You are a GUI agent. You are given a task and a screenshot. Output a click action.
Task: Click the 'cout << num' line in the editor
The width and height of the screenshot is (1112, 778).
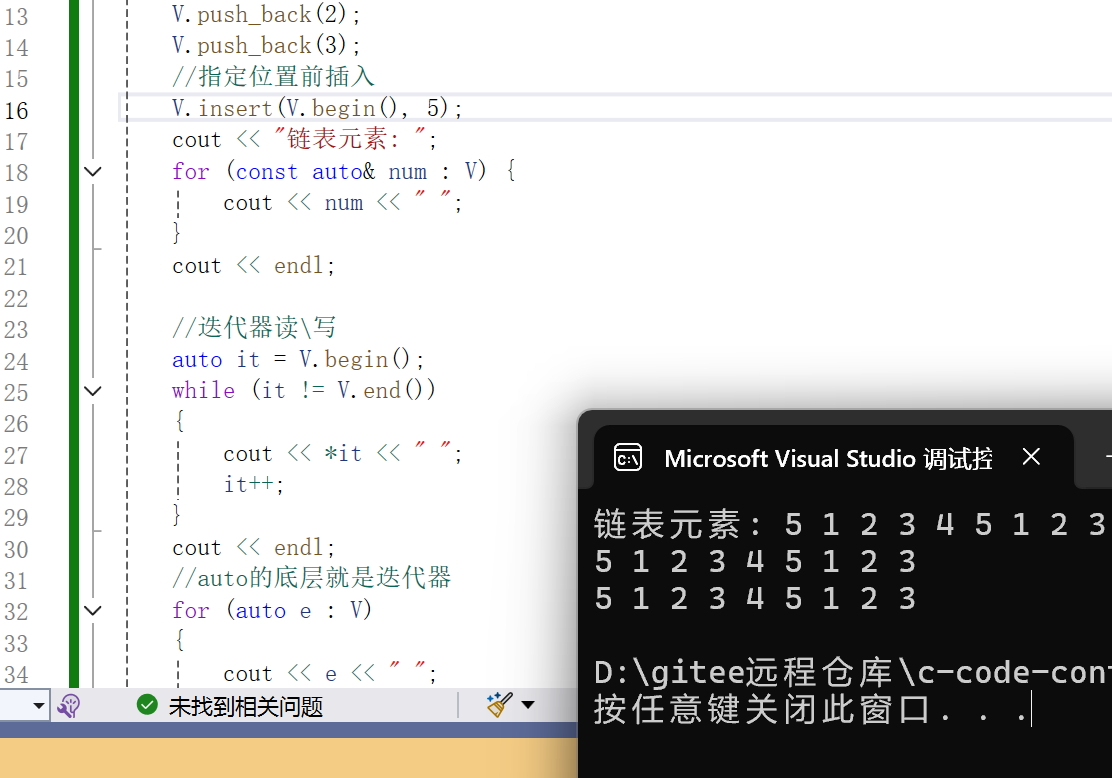[343, 203]
